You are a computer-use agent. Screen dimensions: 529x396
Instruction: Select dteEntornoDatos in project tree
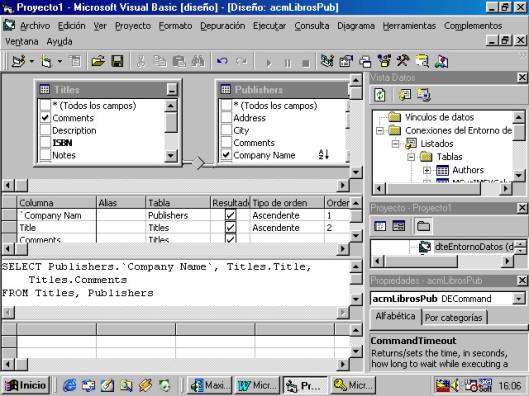point(474,247)
